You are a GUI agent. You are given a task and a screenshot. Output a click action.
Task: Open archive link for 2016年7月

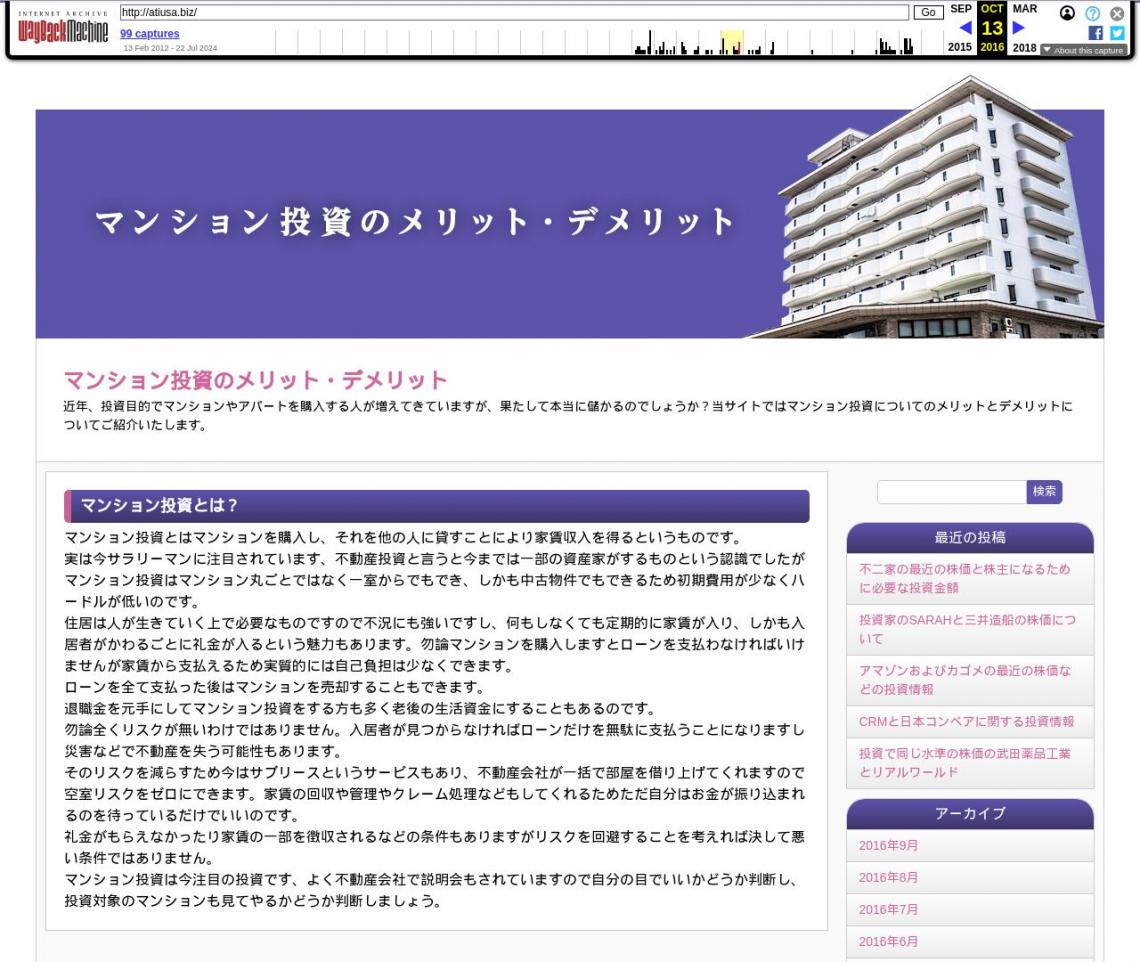888,910
